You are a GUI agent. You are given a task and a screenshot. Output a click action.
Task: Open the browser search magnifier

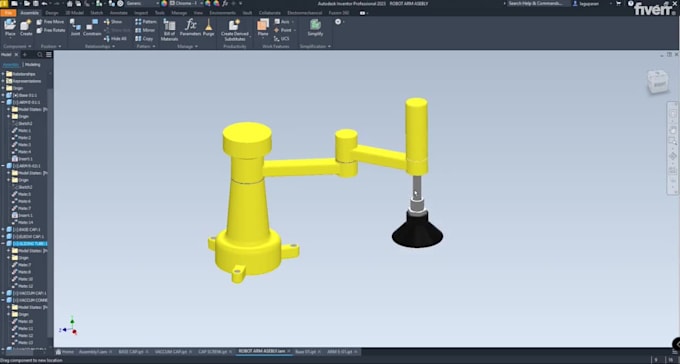click(x=40, y=55)
